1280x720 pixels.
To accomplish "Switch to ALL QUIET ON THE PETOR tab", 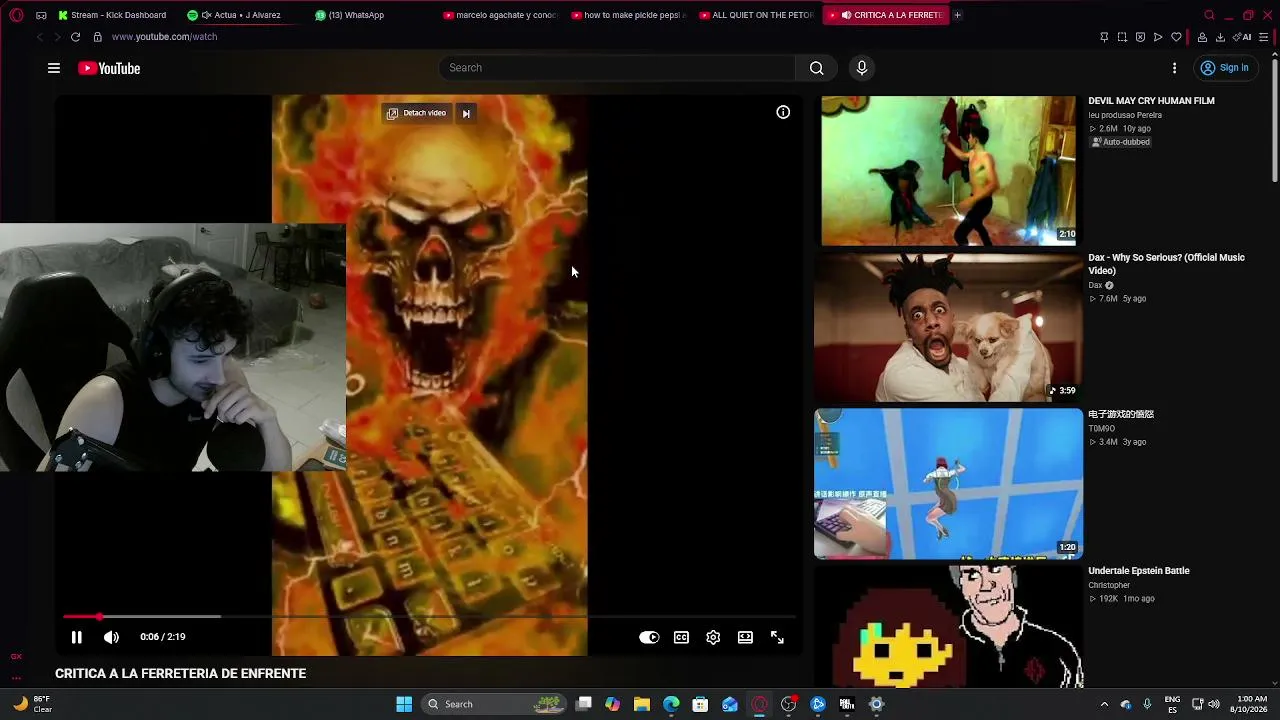I will (x=758, y=15).
